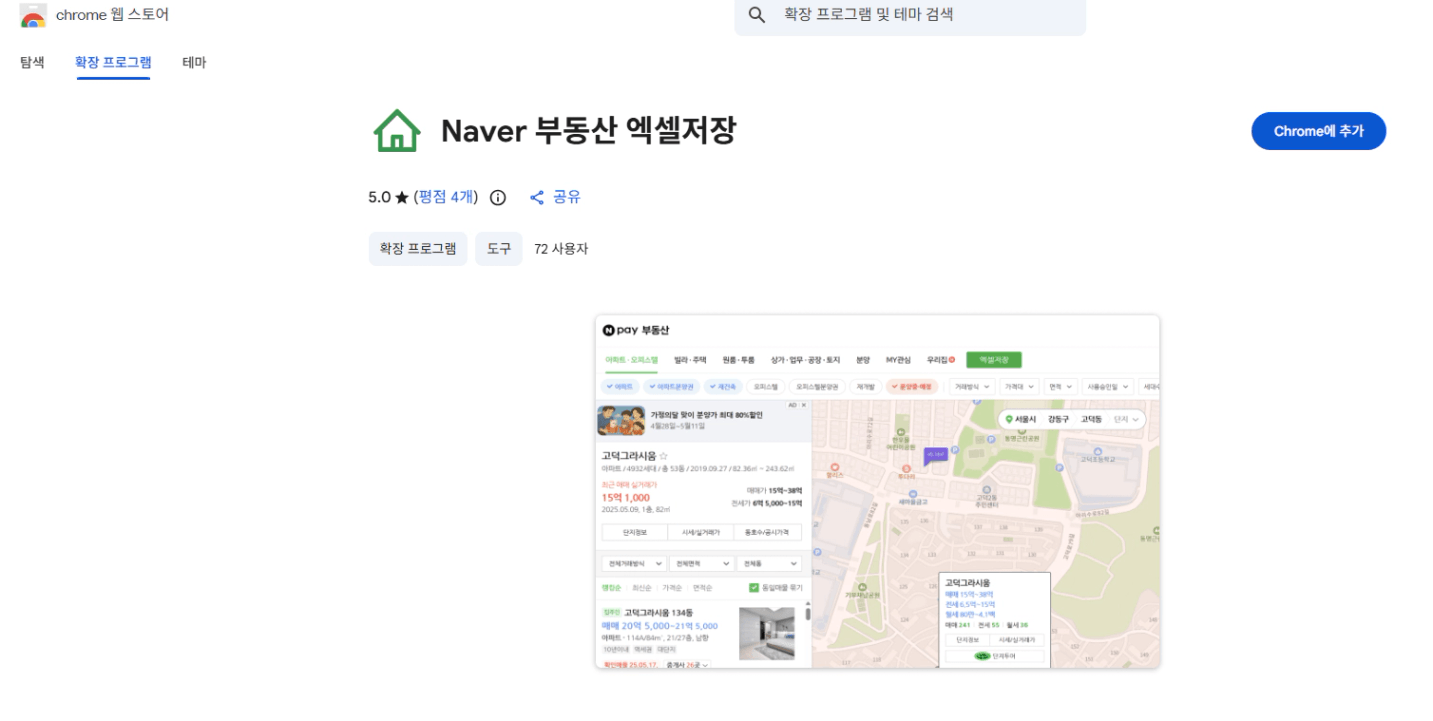Click the Chrome에 추가 button

click(x=1318, y=131)
